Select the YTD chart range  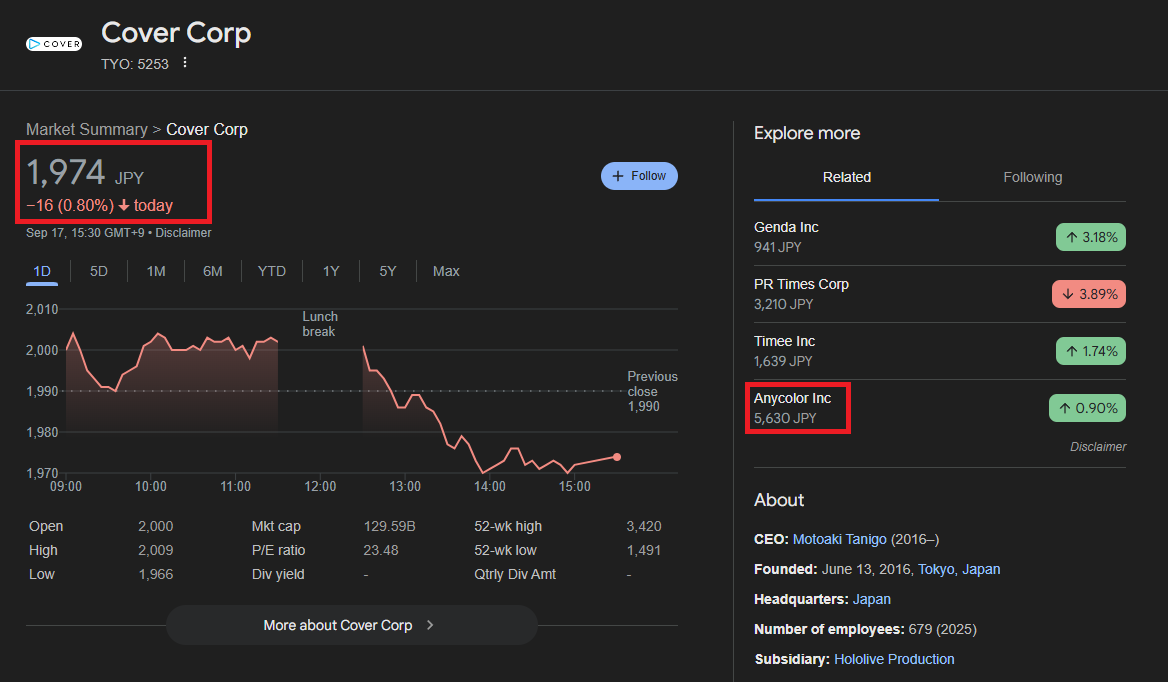pyautogui.click(x=271, y=271)
